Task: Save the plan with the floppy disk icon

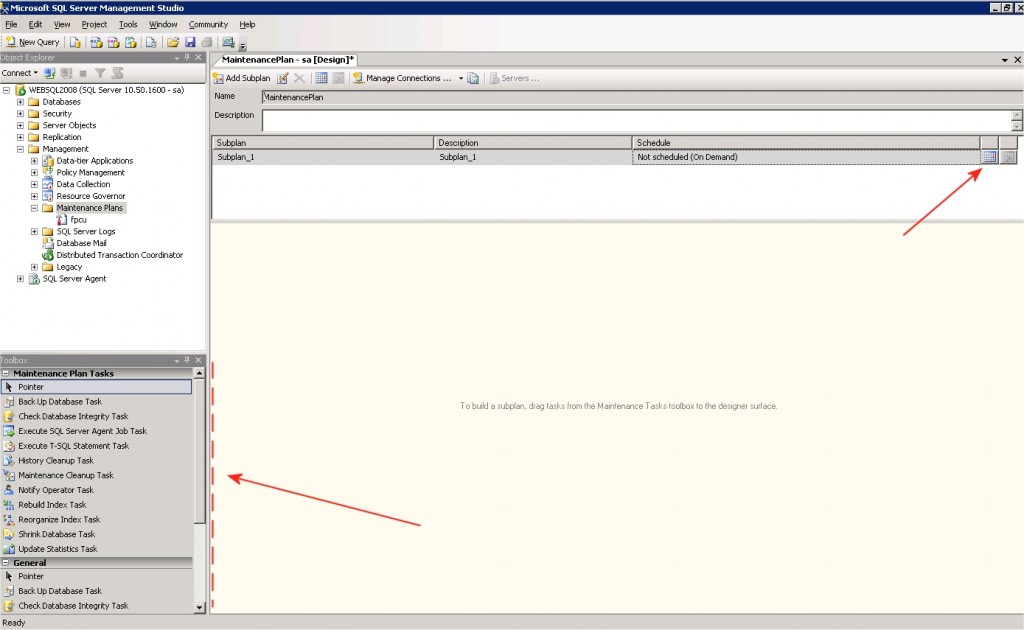Action: (x=190, y=42)
